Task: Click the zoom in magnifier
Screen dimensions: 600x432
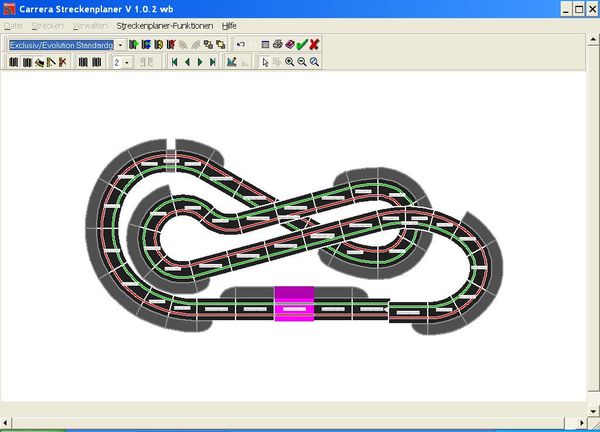Action: [290, 62]
